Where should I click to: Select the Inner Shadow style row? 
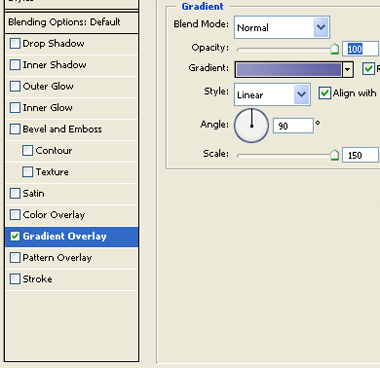(72, 65)
